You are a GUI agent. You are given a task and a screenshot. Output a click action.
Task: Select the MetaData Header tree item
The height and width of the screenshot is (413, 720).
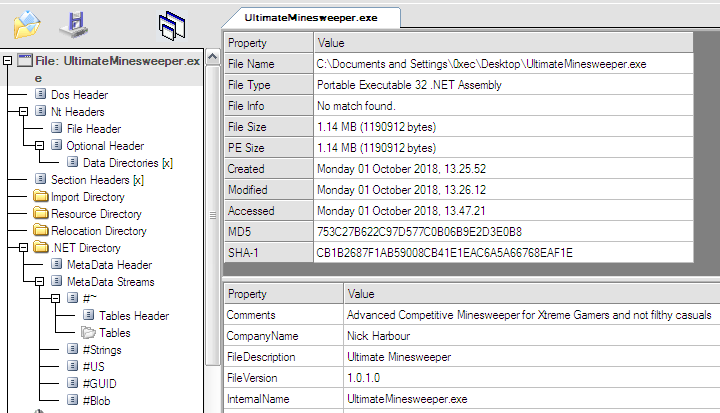109,265
